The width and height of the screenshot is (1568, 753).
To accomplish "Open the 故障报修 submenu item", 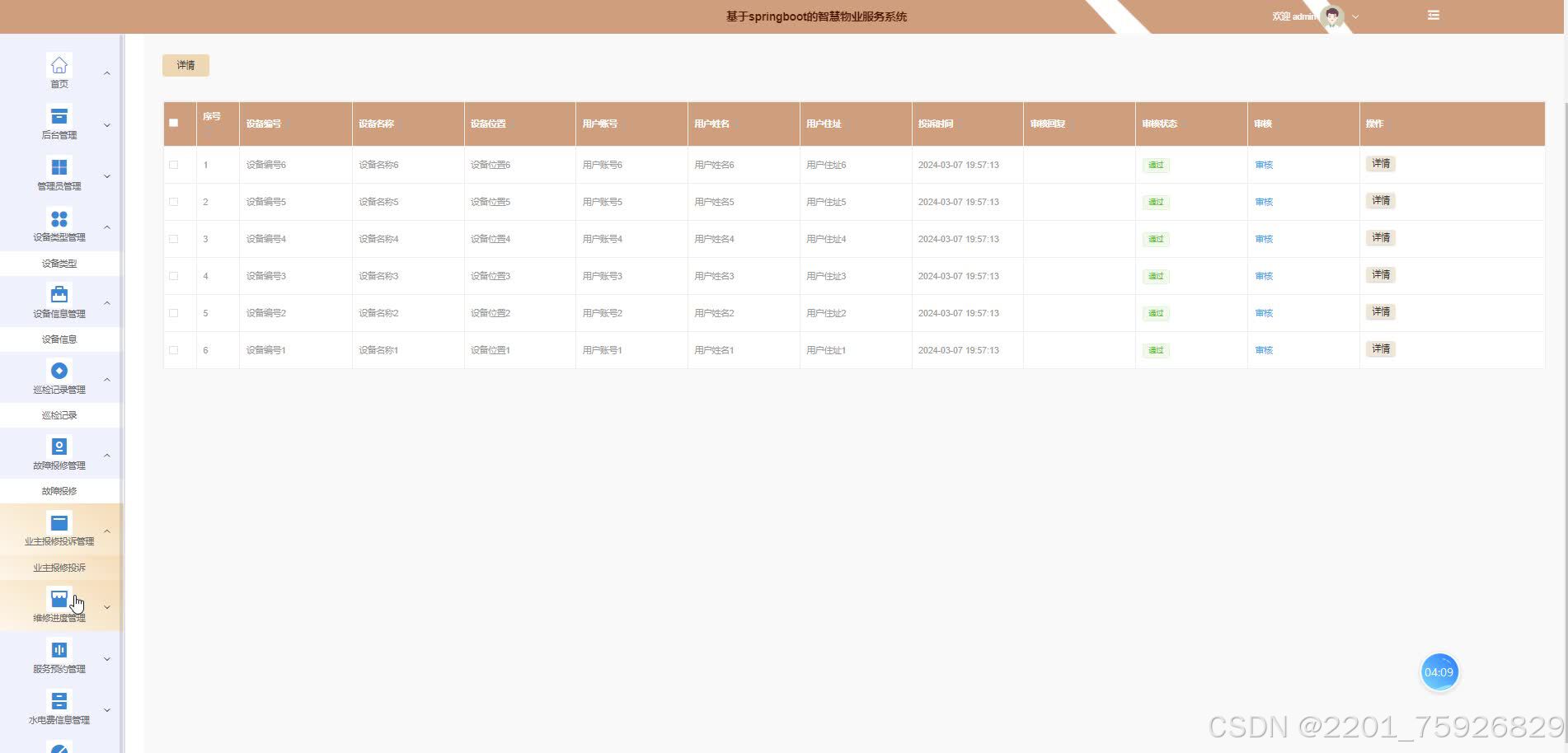I will coord(59,491).
